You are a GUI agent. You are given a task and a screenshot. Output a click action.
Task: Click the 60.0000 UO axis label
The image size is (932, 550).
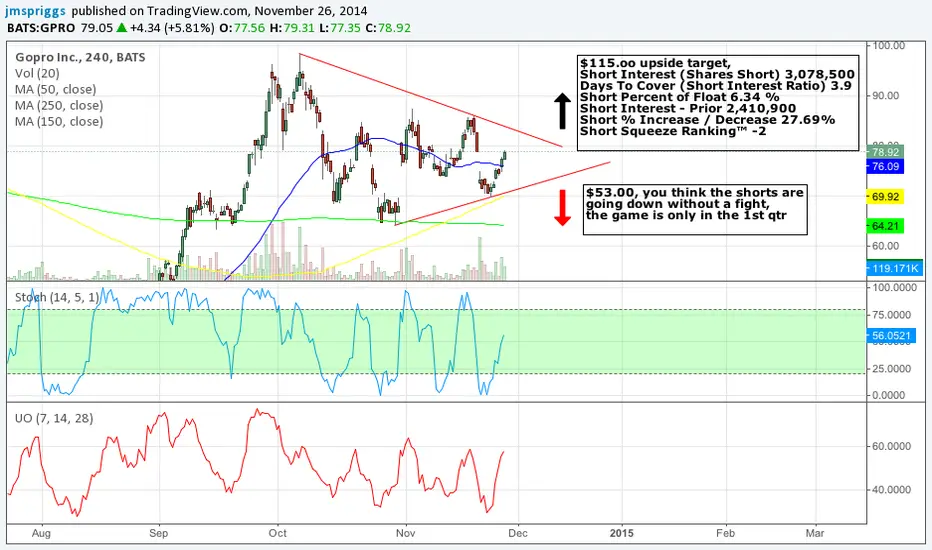tap(891, 446)
